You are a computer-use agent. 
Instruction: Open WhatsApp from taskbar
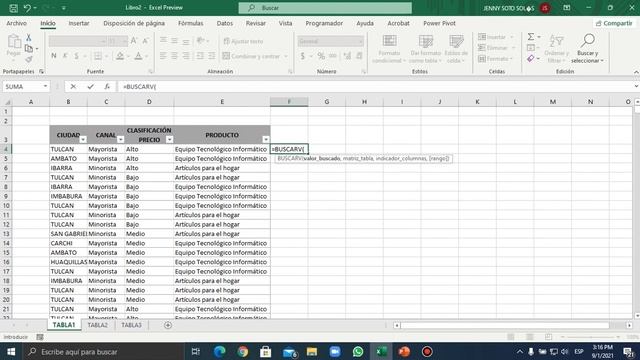tap(358, 351)
